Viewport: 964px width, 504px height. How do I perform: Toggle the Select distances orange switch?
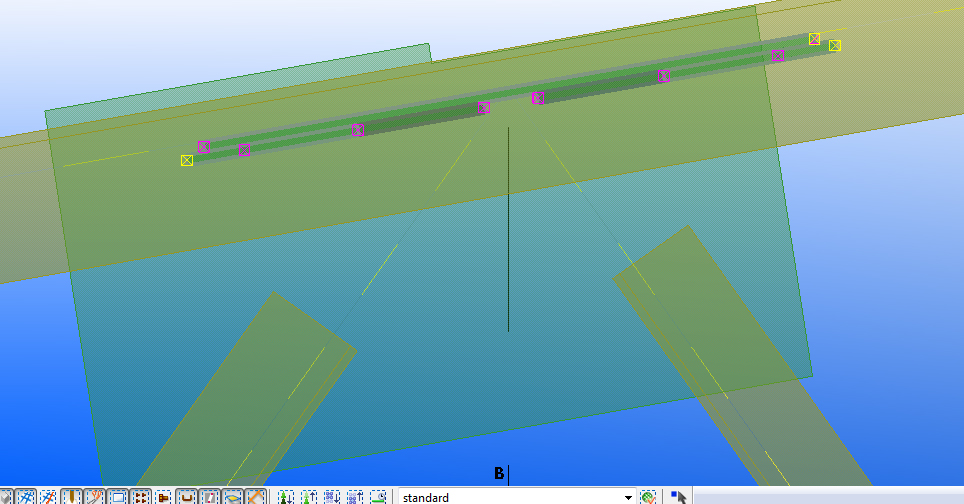pyautogui.click(x=256, y=497)
